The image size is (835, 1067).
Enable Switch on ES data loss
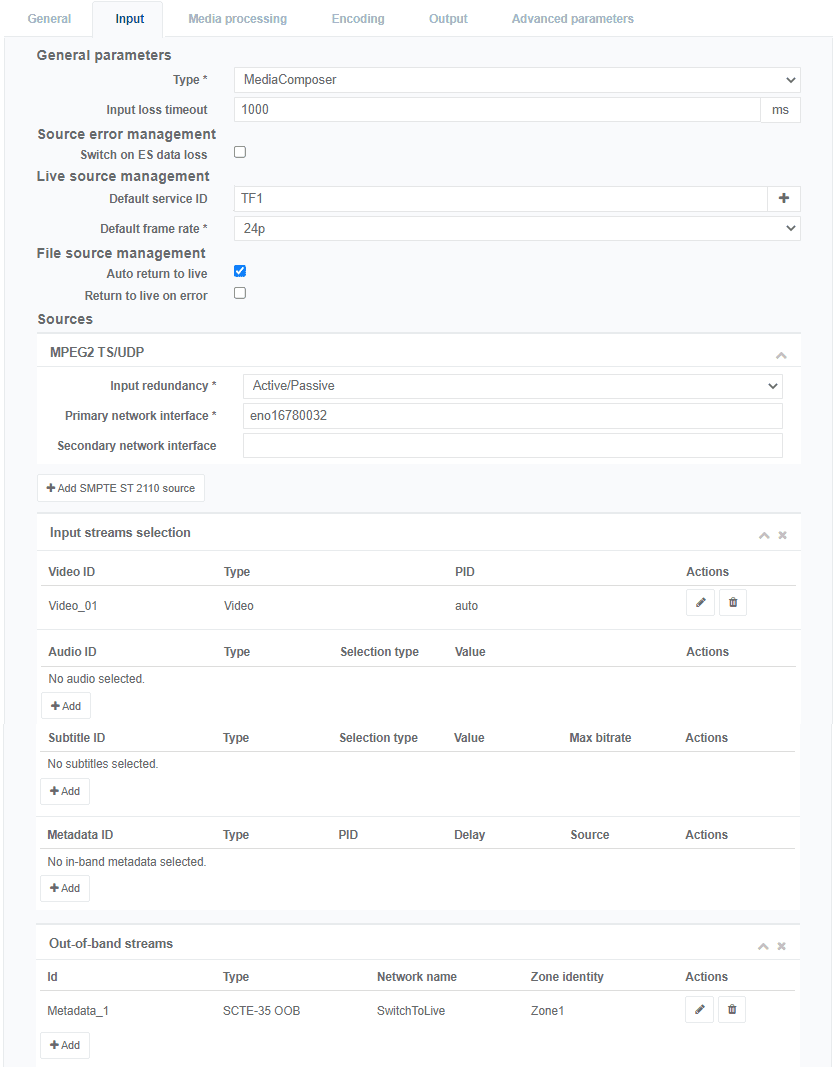pyautogui.click(x=237, y=151)
